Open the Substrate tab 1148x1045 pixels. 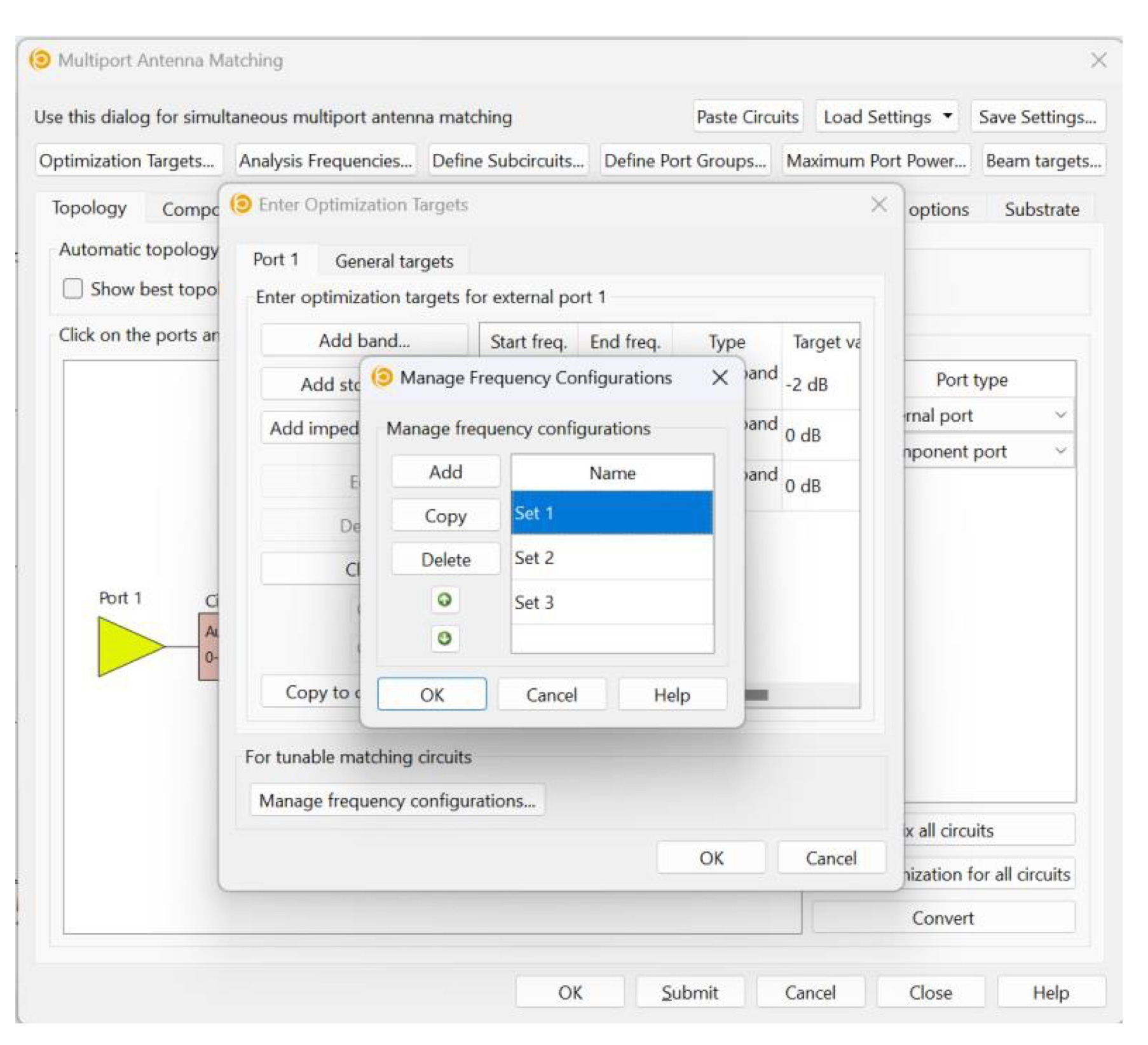(1041, 209)
